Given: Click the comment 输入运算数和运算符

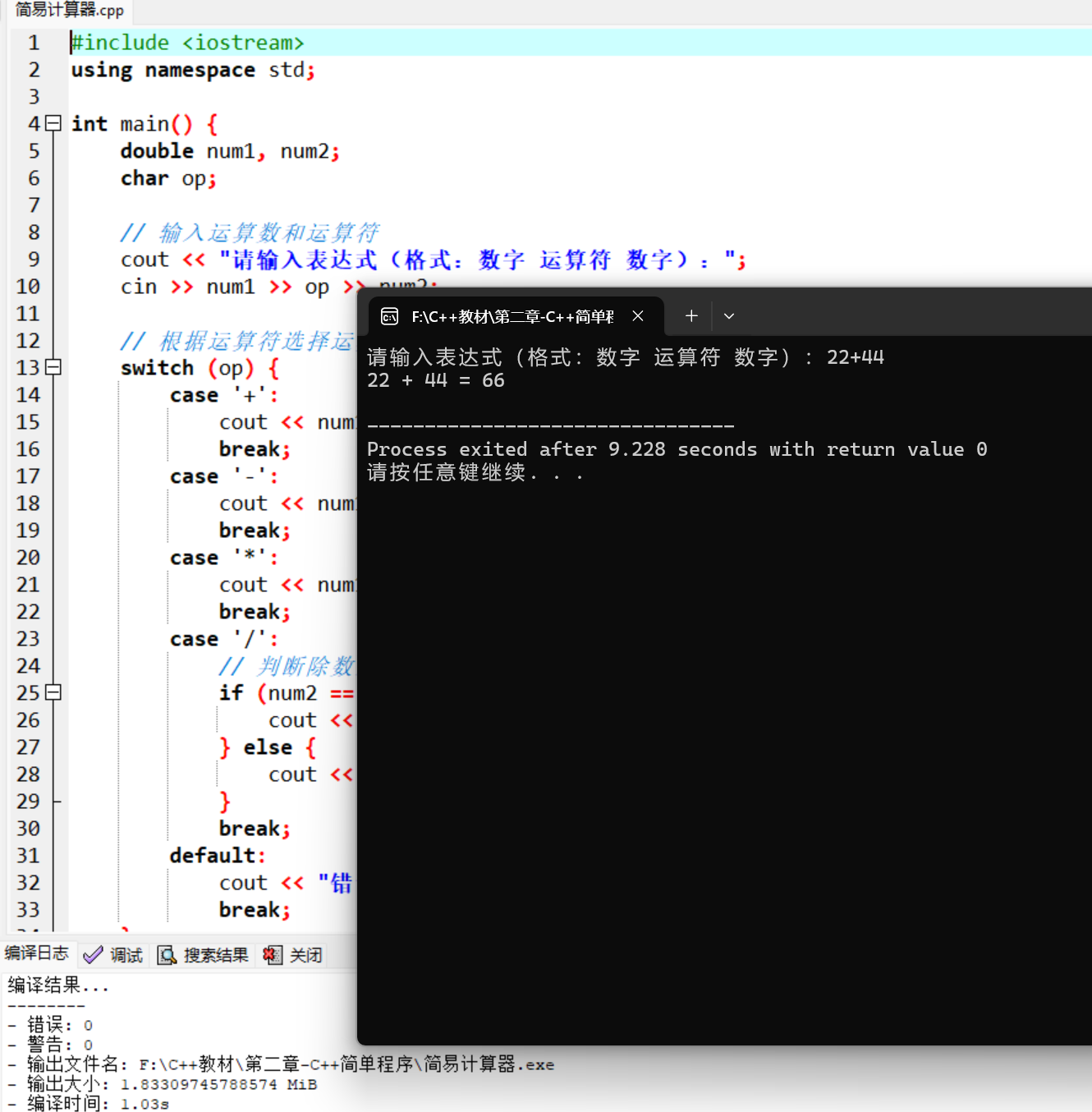Looking at the screenshot, I should point(250,232).
